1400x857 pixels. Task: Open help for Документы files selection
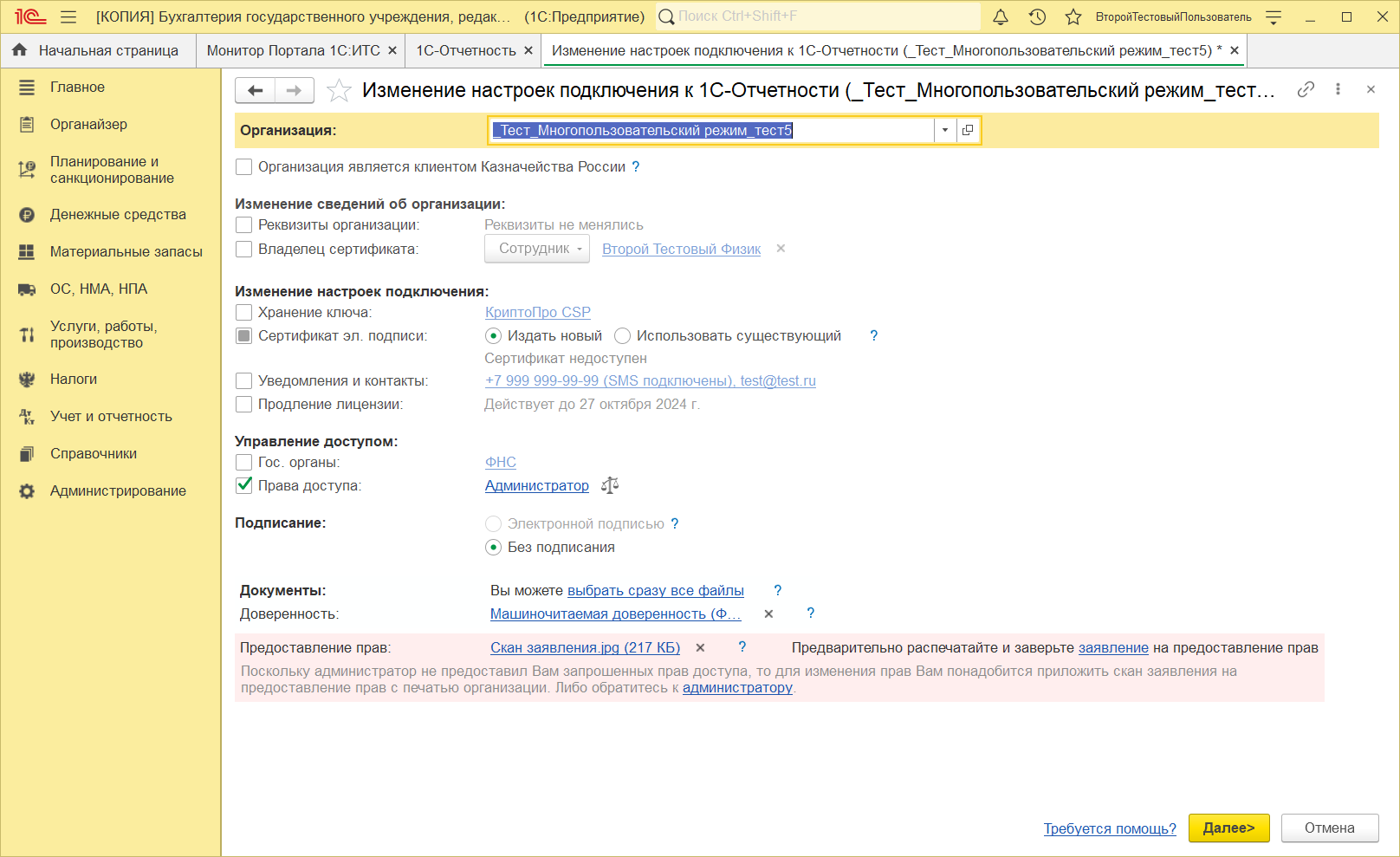(x=777, y=590)
